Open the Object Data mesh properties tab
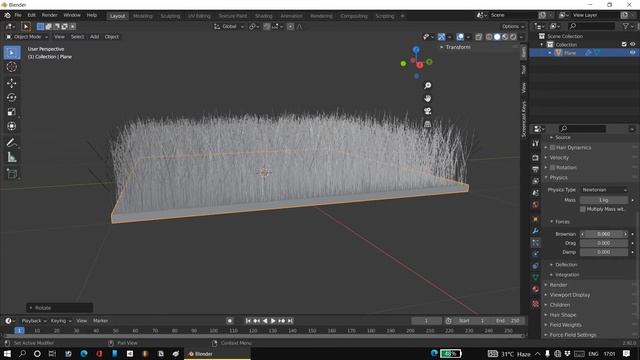 pos(535,277)
